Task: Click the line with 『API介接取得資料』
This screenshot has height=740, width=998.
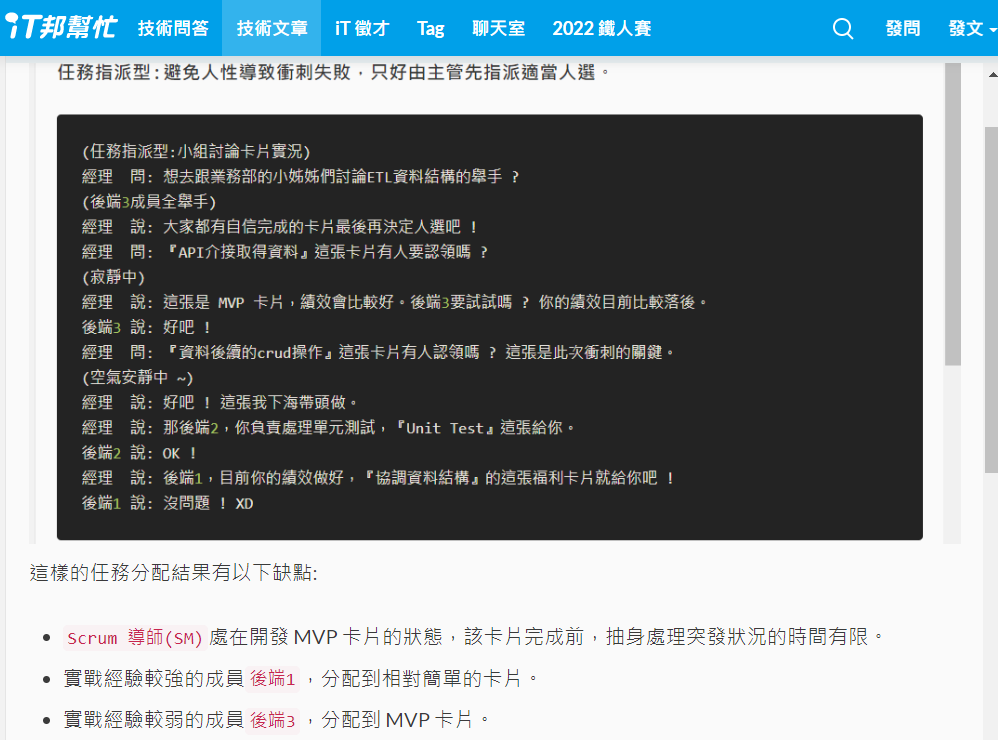Action: 285,252
